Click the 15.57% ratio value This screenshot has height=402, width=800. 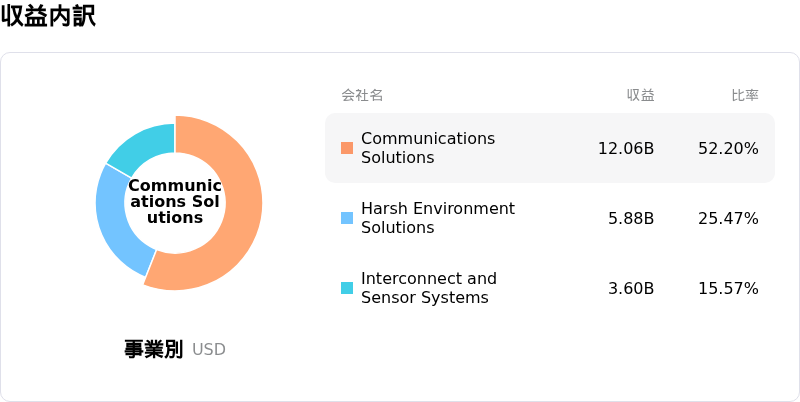[729, 288]
